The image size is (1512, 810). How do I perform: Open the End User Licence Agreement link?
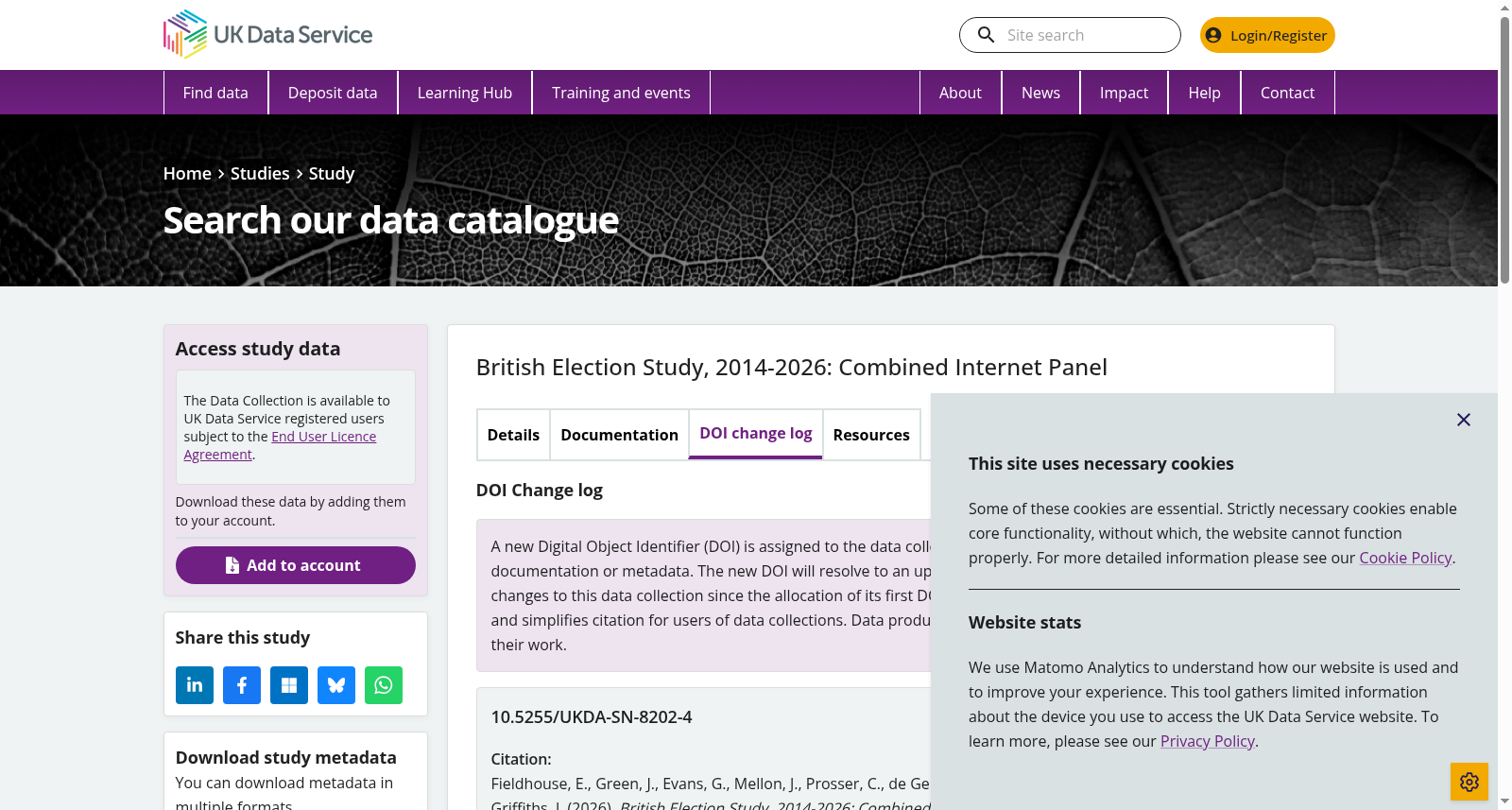pos(280,445)
